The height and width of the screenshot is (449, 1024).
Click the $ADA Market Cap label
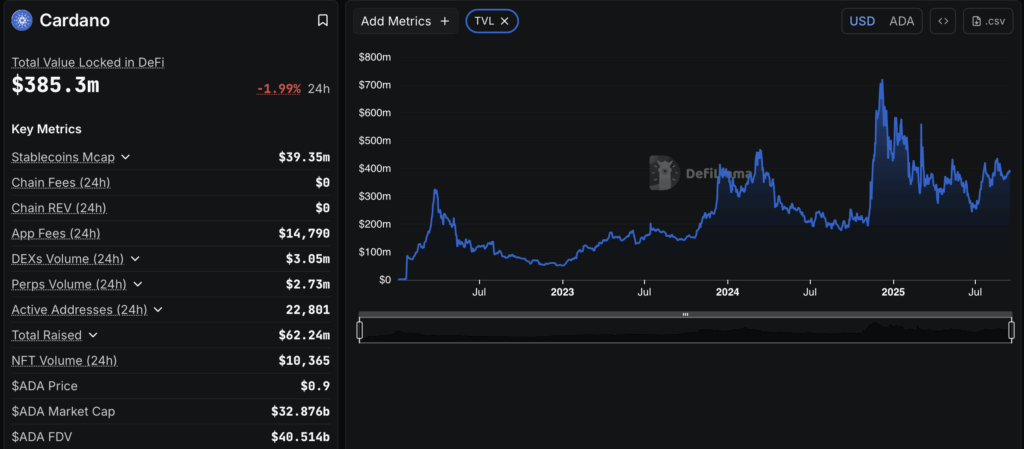63,412
